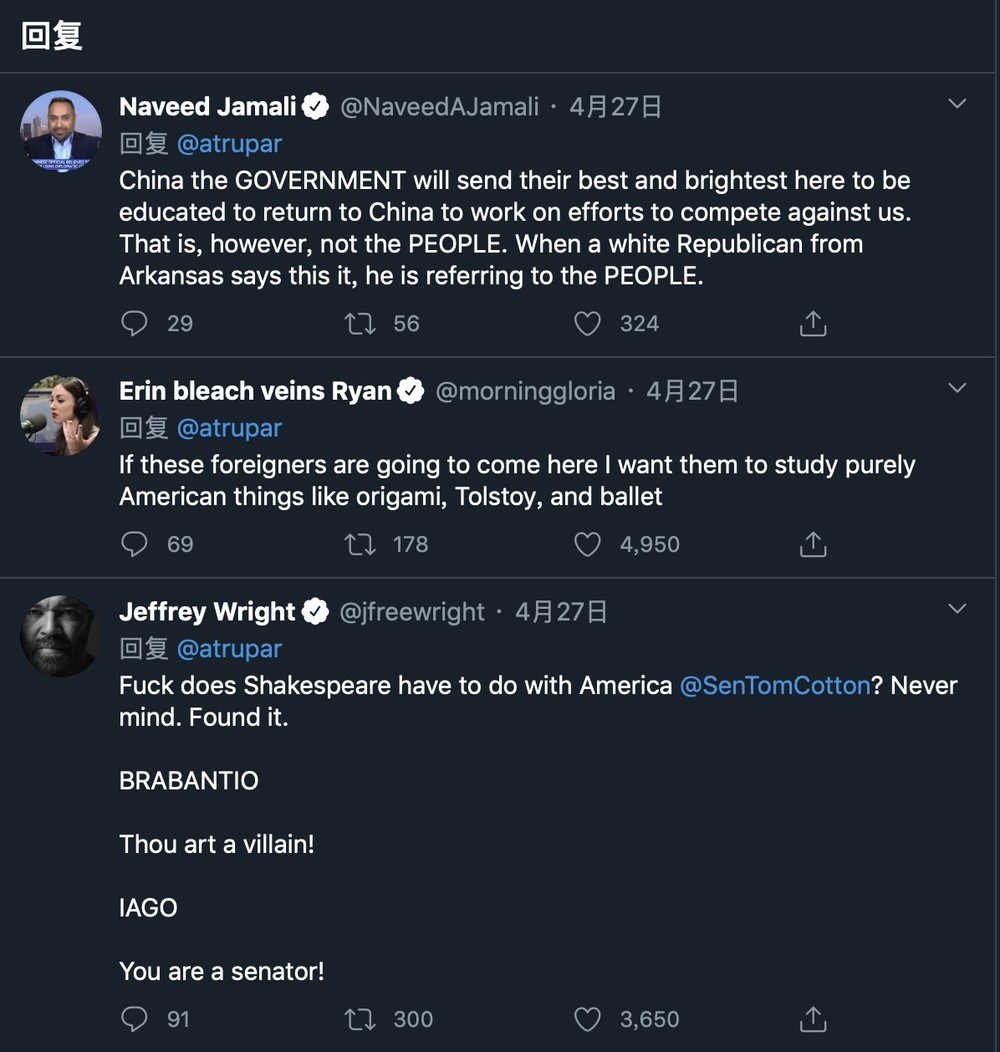Screen dimensions: 1000x1052
Task: Open @atrupar link in Naveed Jamali's reply
Action: tap(229, 144)
